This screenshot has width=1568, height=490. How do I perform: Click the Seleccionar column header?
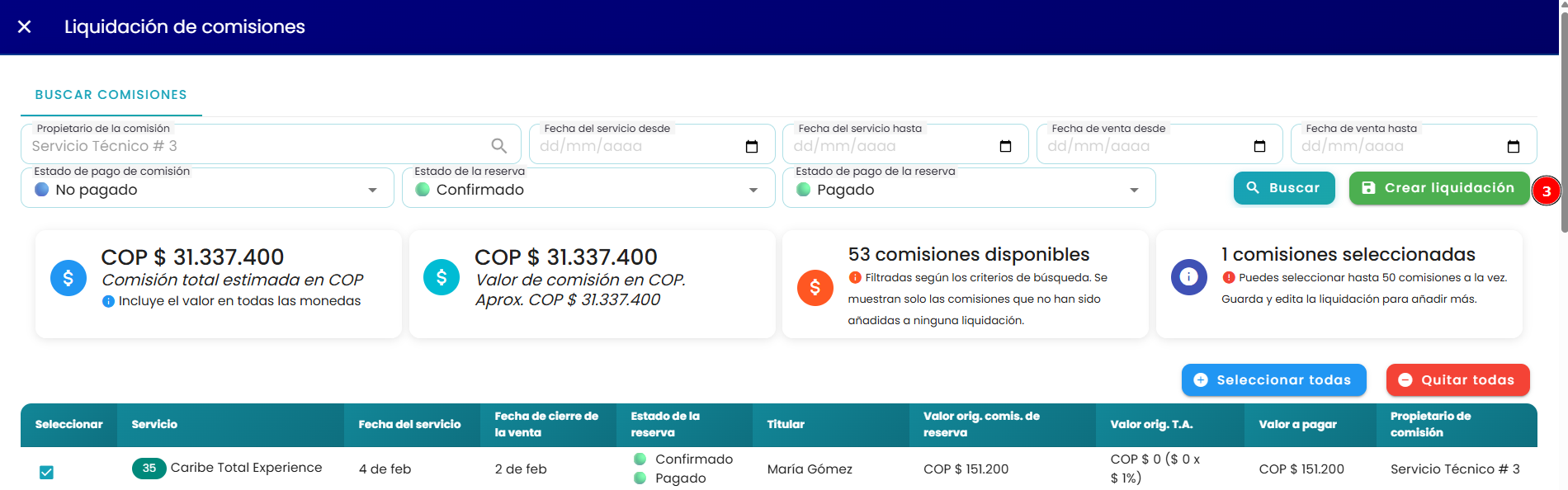[x=68, y=425]
